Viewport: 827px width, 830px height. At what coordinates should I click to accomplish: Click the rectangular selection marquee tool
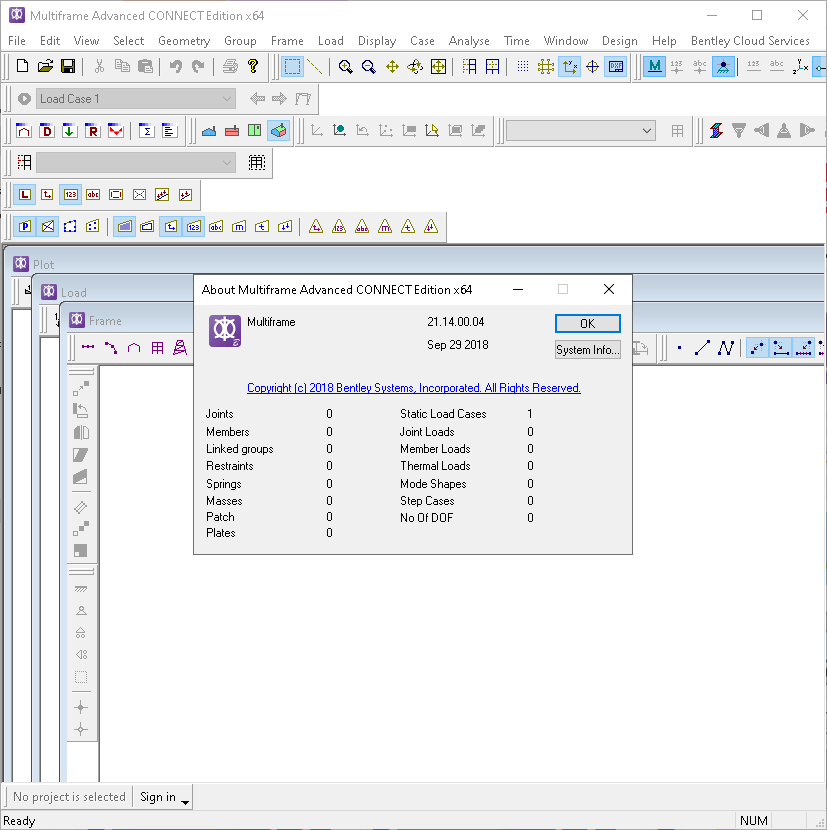coord(292,67)
